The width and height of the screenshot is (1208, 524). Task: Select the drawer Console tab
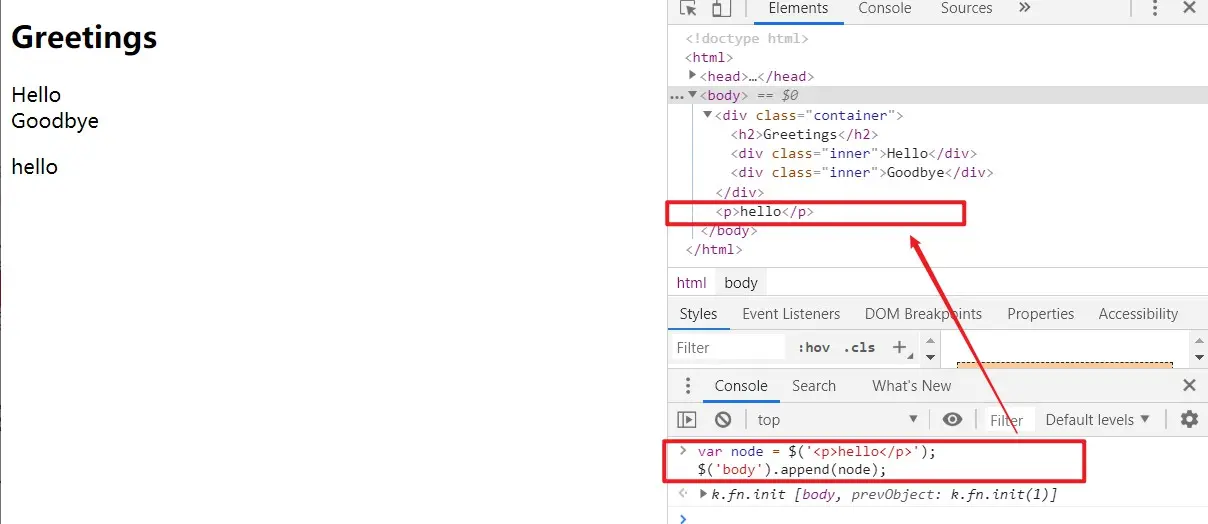(x=741, y=386)
